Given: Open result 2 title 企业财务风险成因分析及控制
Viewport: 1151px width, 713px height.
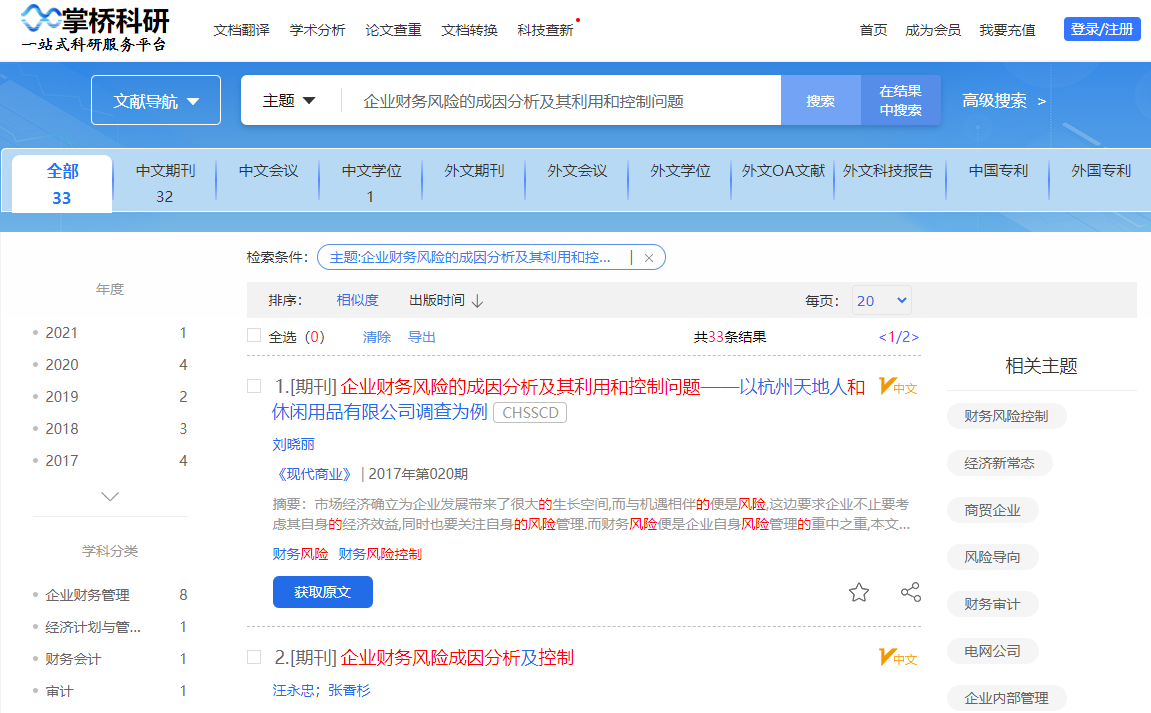Looking at the screenshot, I should [x=457, y=657].
